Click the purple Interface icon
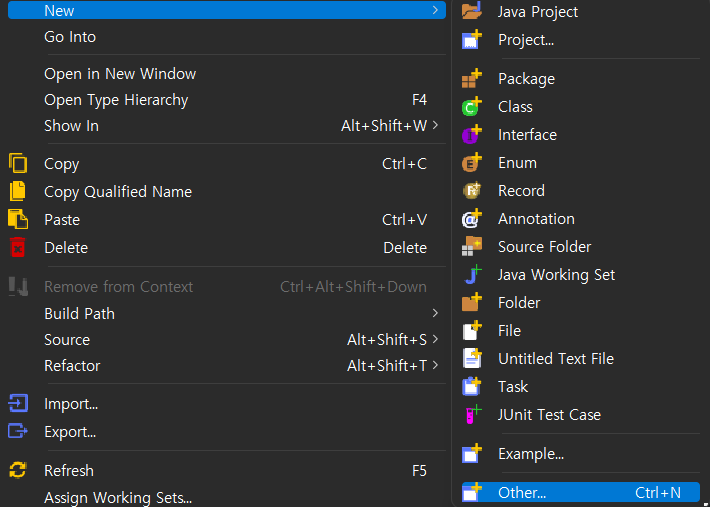This screenshot has width=710, height=507. point(471,135)
